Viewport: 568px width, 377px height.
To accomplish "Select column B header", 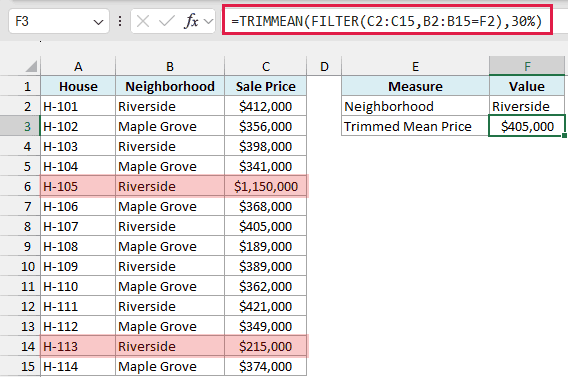I will coord(170,66).
